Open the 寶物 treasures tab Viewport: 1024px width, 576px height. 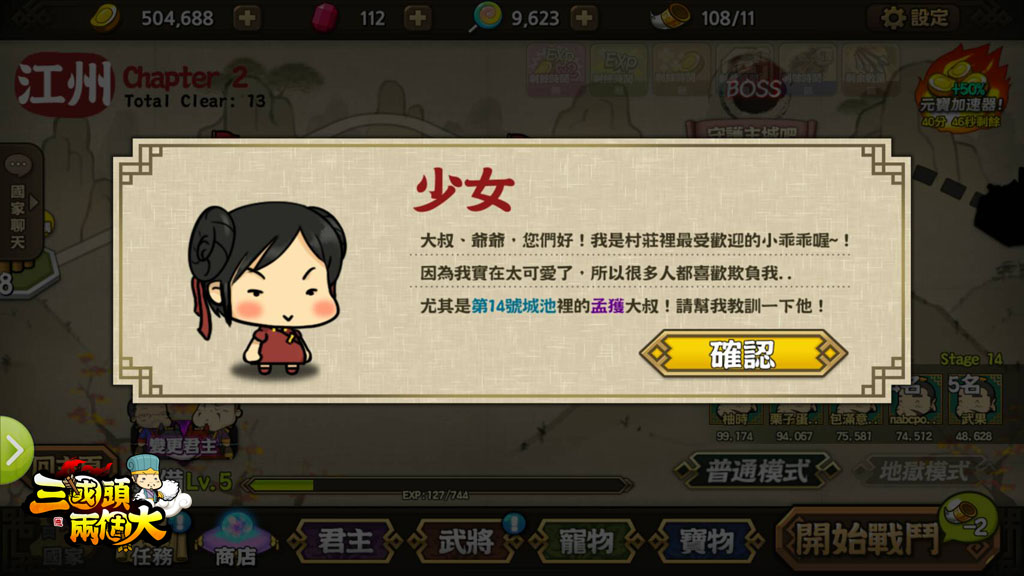[707, 541]
